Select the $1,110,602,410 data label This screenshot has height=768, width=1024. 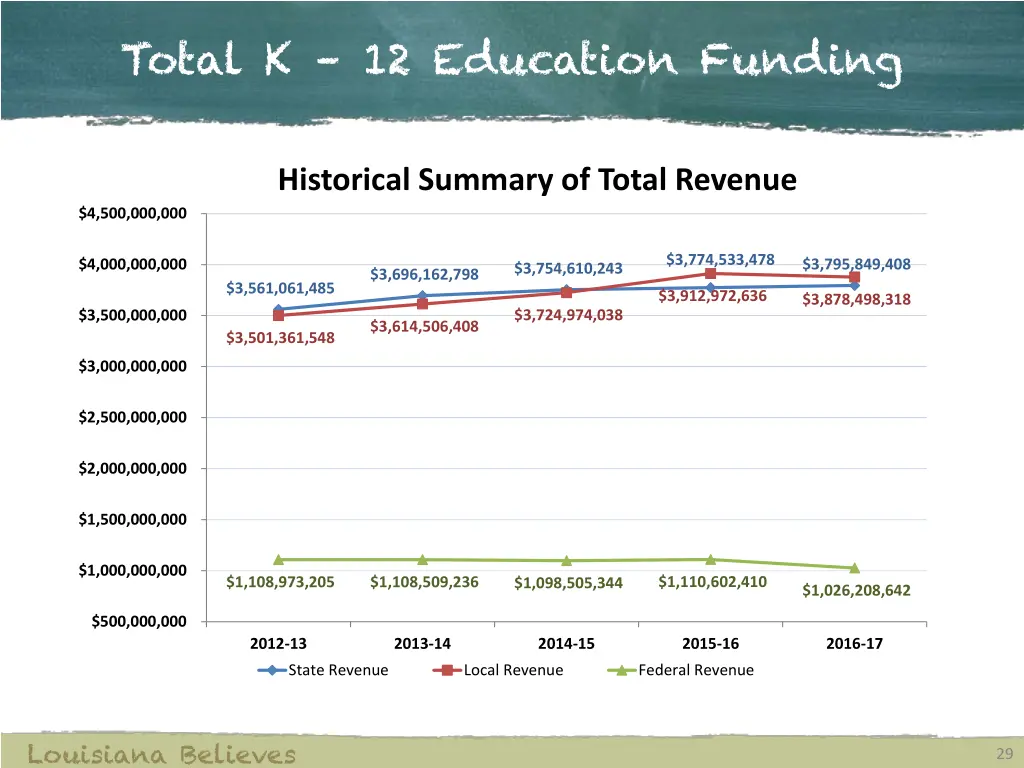click(712, 581)
